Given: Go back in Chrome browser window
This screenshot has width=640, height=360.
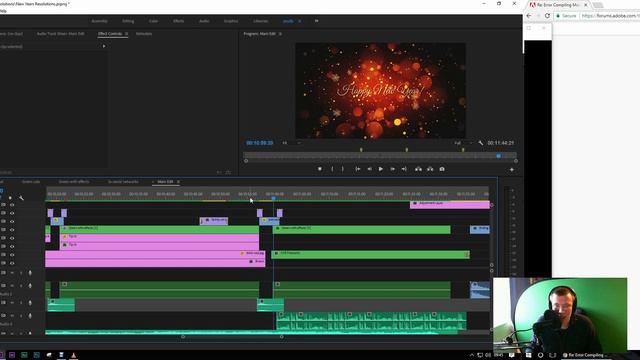Looking at the screenshot, I should point(529,16).
